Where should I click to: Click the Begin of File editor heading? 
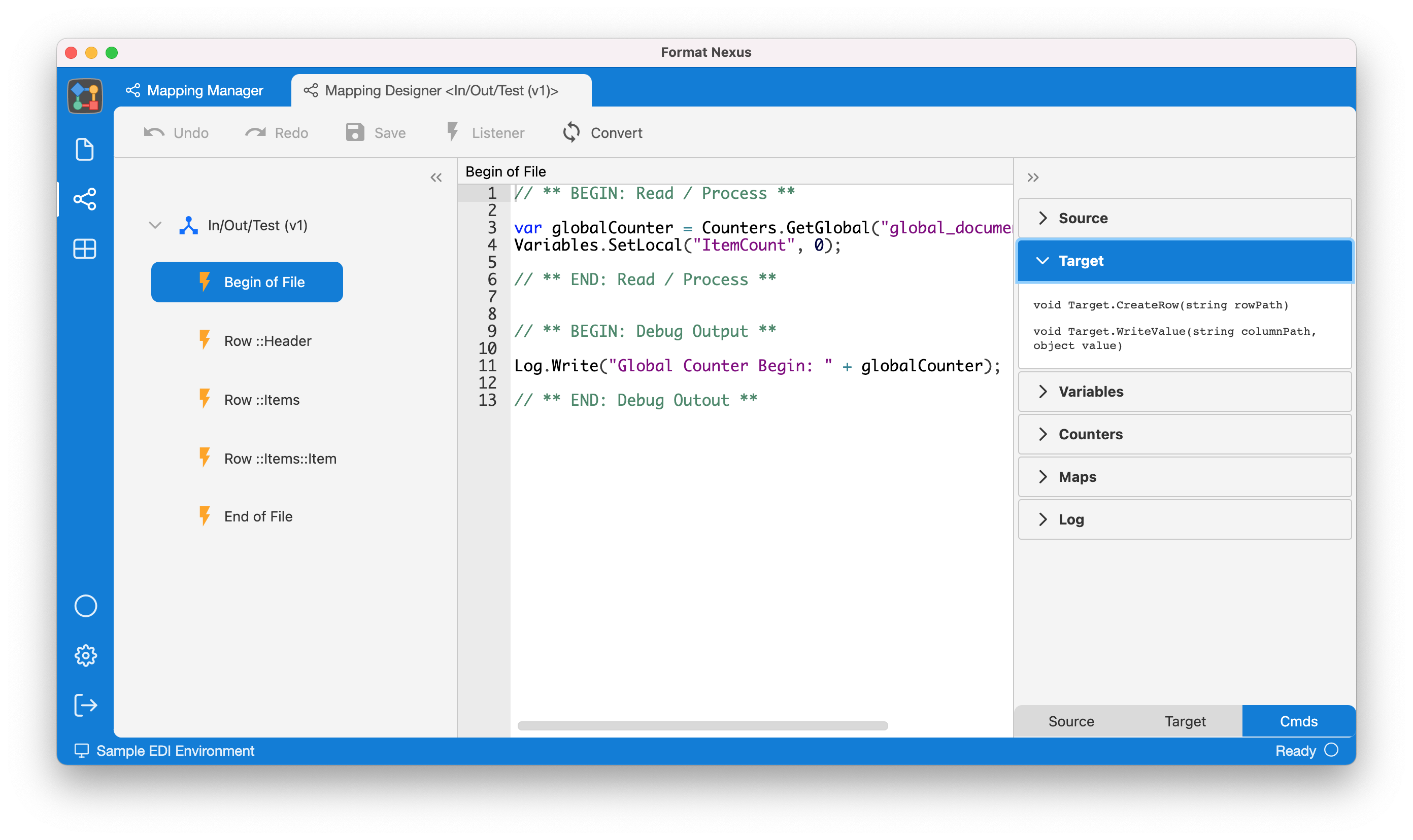pos(505,171)
